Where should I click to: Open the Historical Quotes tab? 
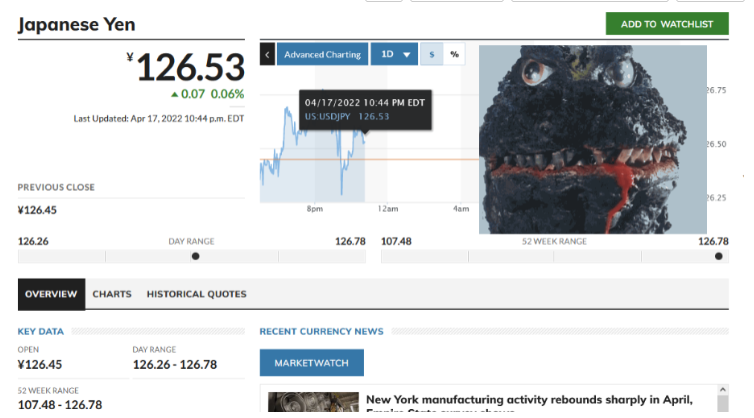(x=196, y=294)
